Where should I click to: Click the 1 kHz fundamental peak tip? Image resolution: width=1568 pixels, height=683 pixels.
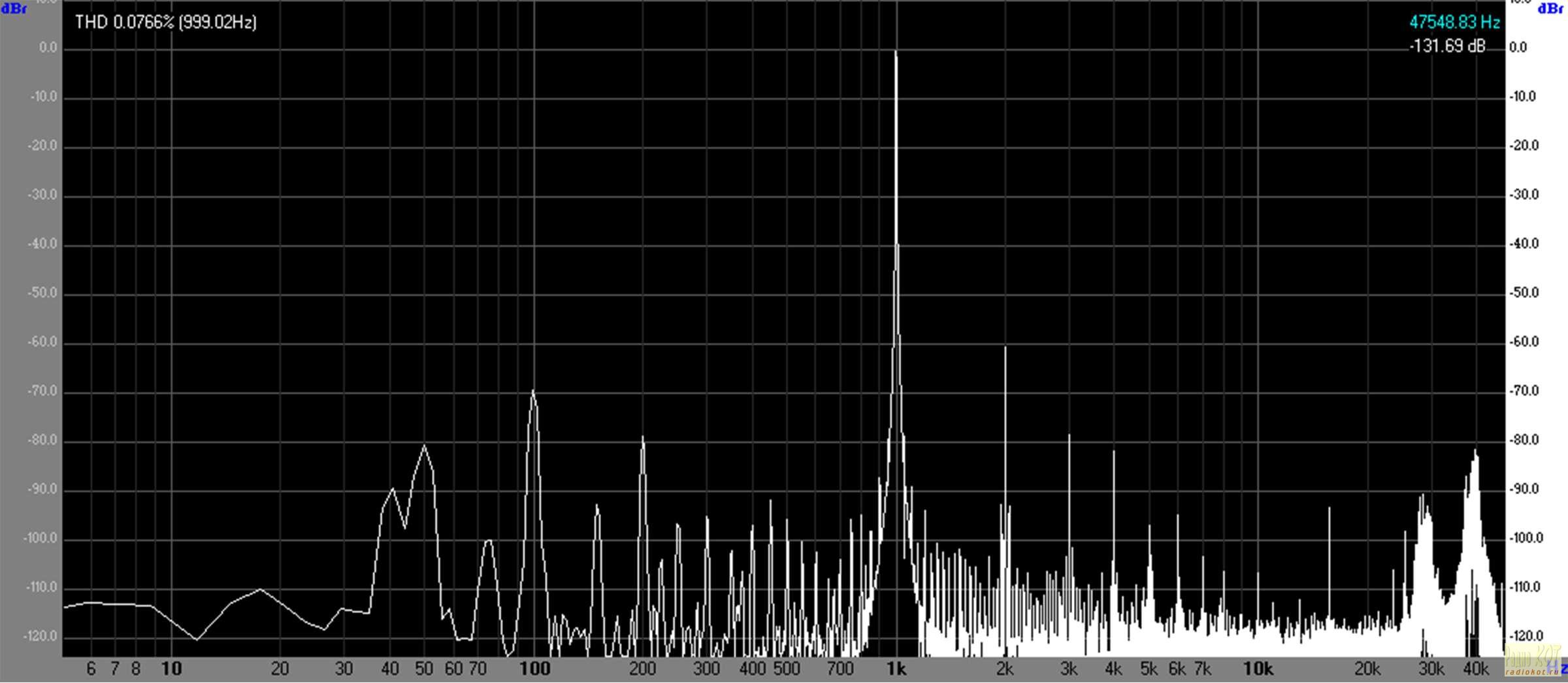[x=895, y=52]
